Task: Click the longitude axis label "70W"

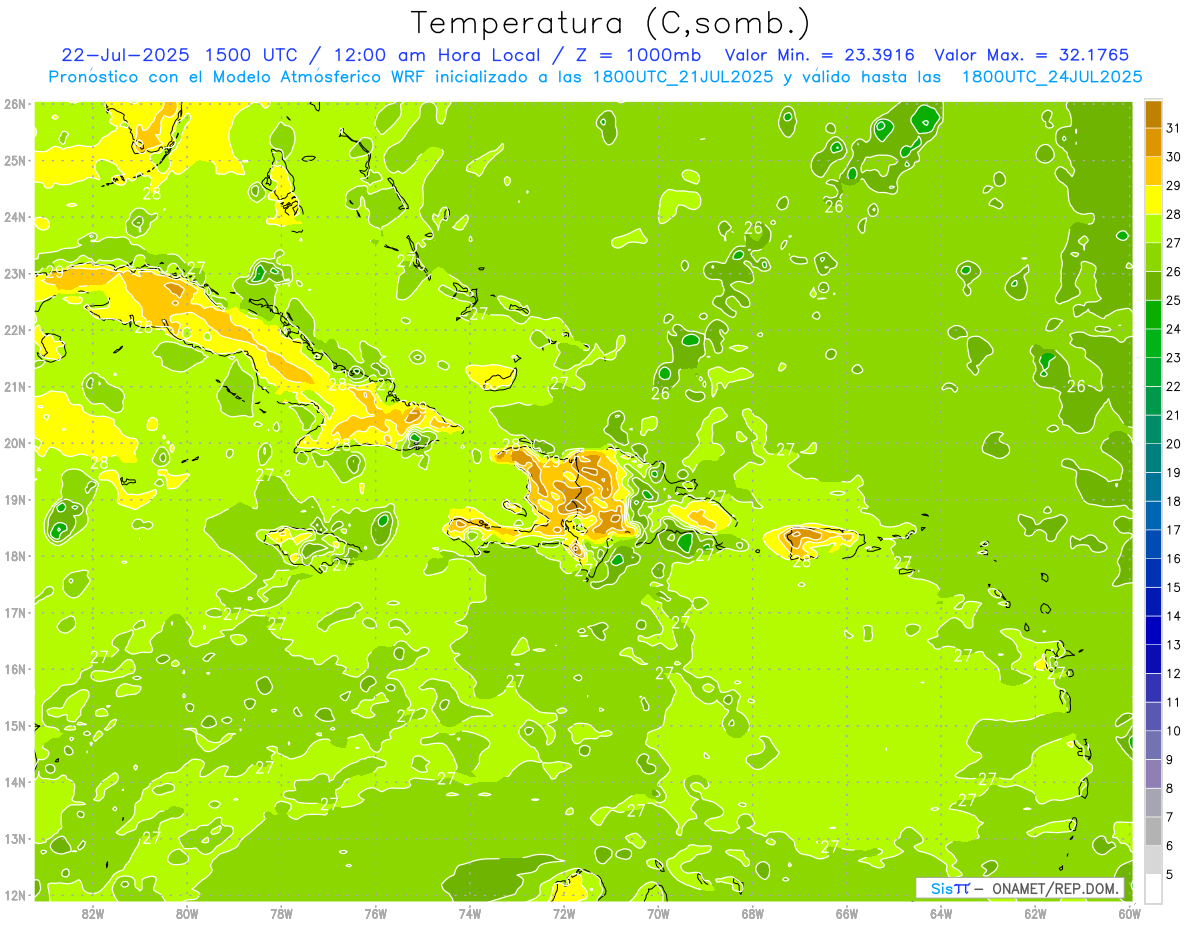Action: point(658,913)
